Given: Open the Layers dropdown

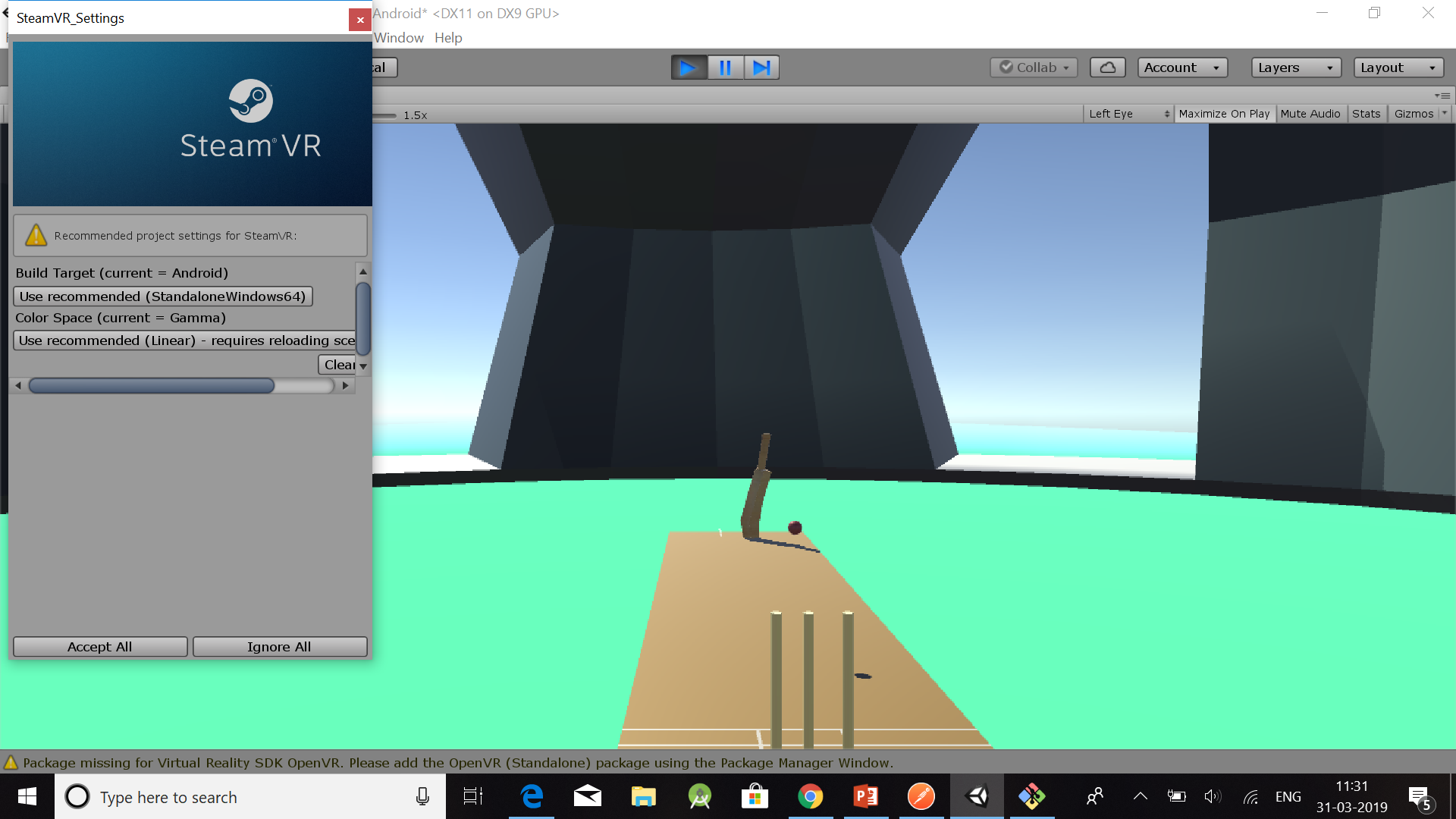Looking at the screenshot, I should click(1295, 67).
